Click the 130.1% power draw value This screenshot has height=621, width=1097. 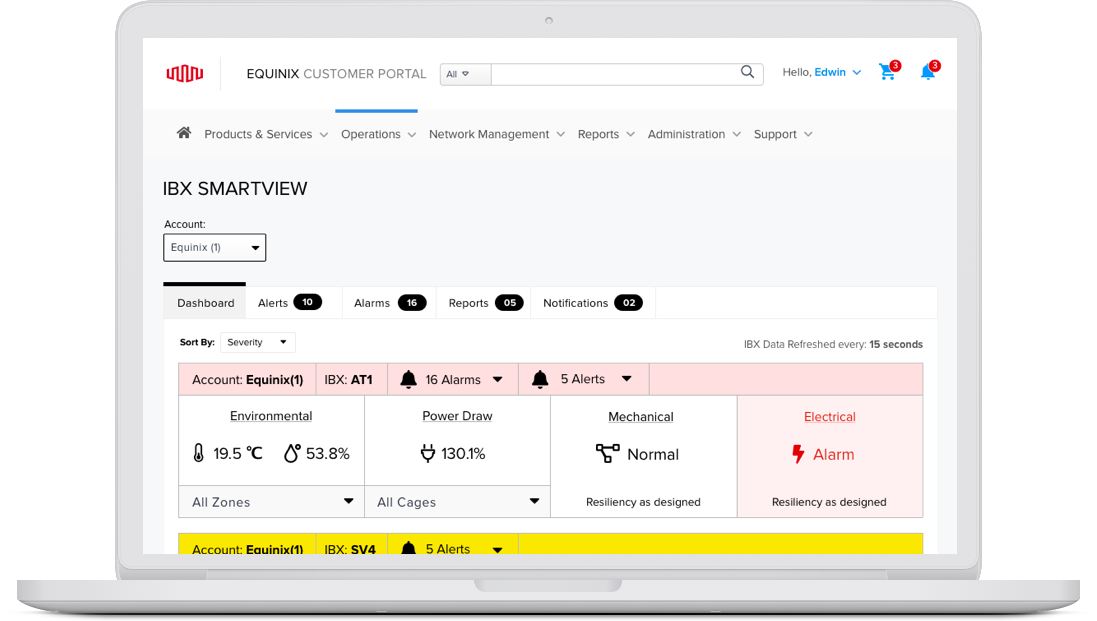click(x=463, y=453)
